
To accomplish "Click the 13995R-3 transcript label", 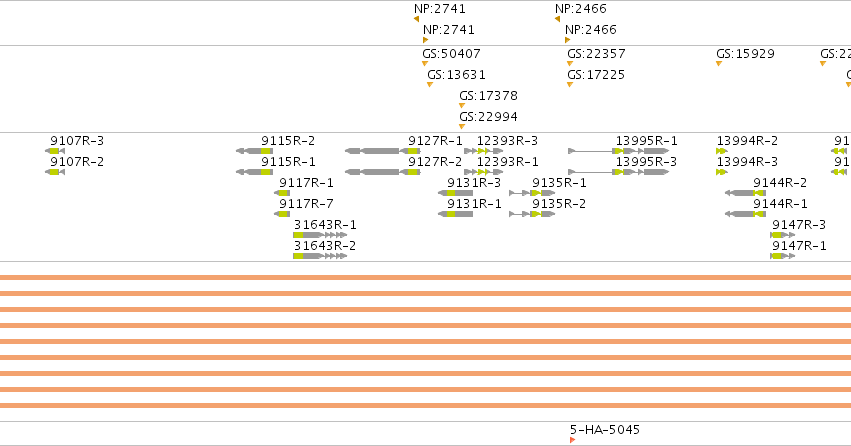I will click(646, 162).
